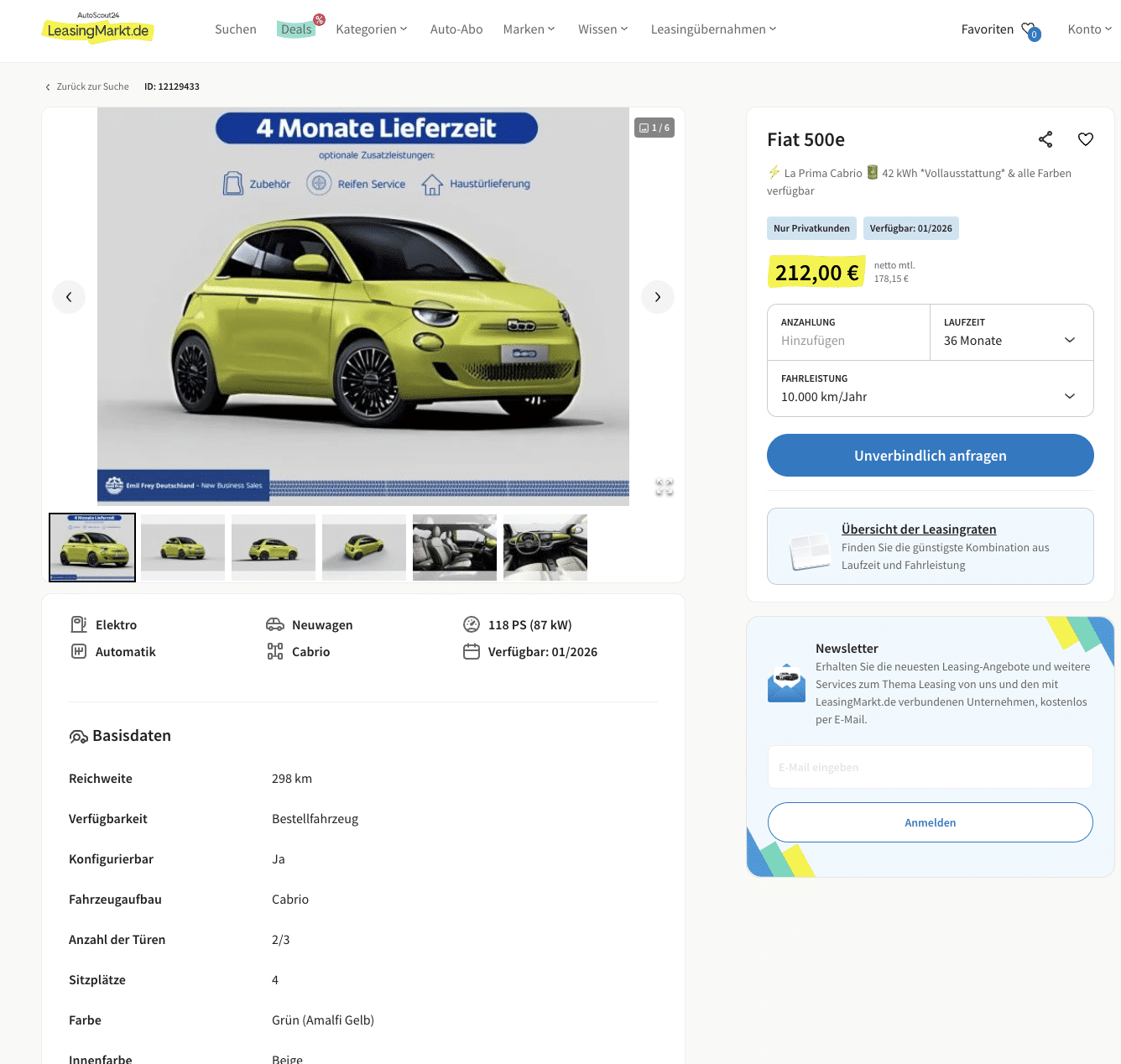Add Fiat 500e to favorites heart
Image resolution: width=1121 pixels, height=1064 pixels.
pyautogui.click(x=1086, y=139)
